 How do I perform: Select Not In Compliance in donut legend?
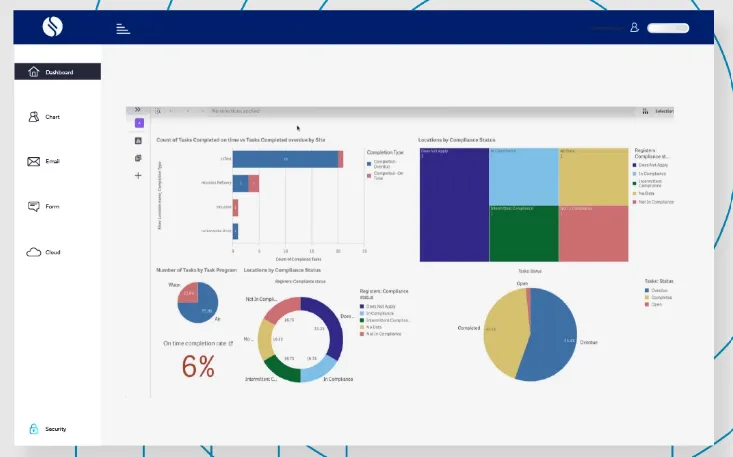(381, 334)
